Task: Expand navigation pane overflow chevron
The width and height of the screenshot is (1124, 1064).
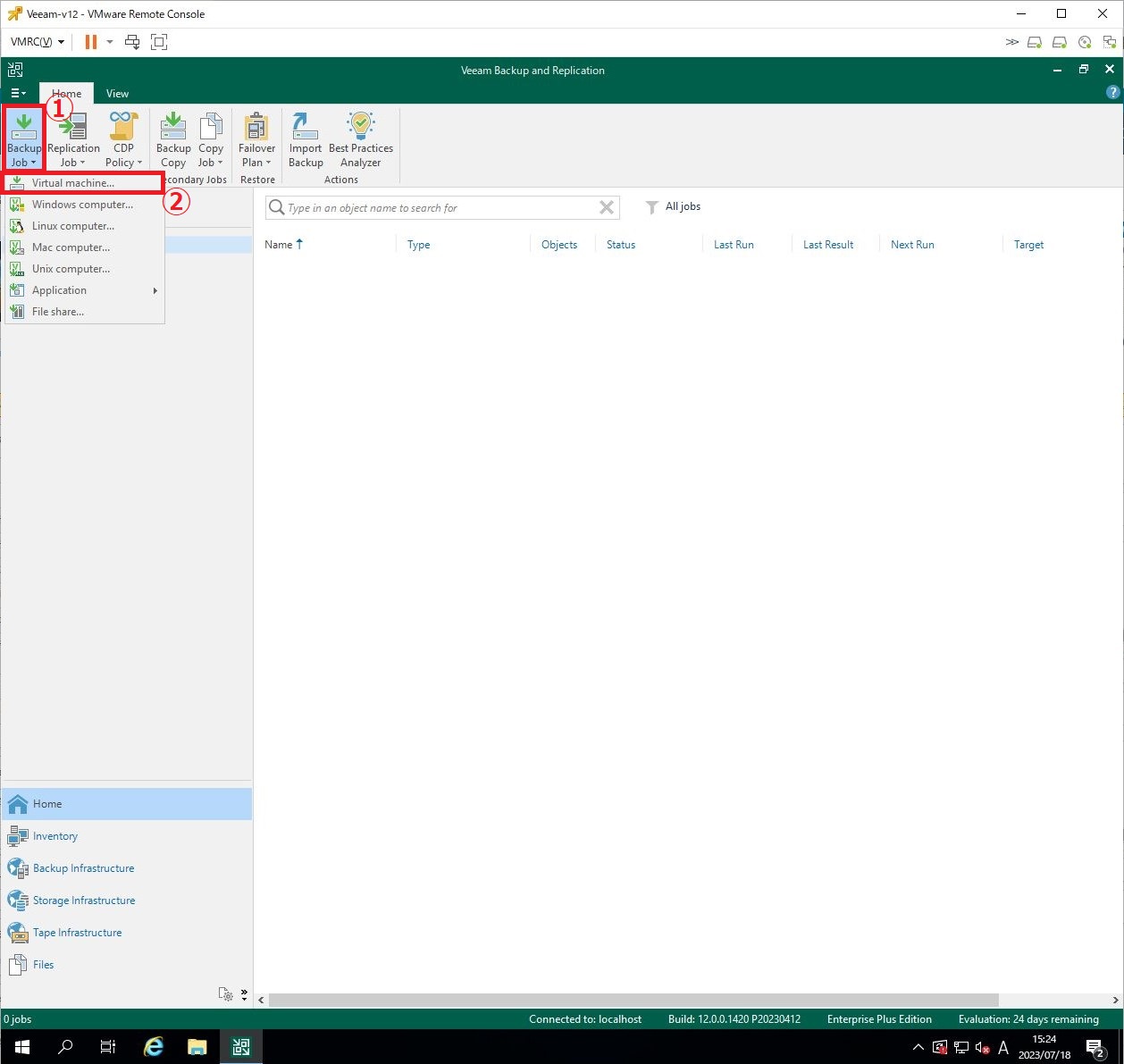Action: click(244, 994)
